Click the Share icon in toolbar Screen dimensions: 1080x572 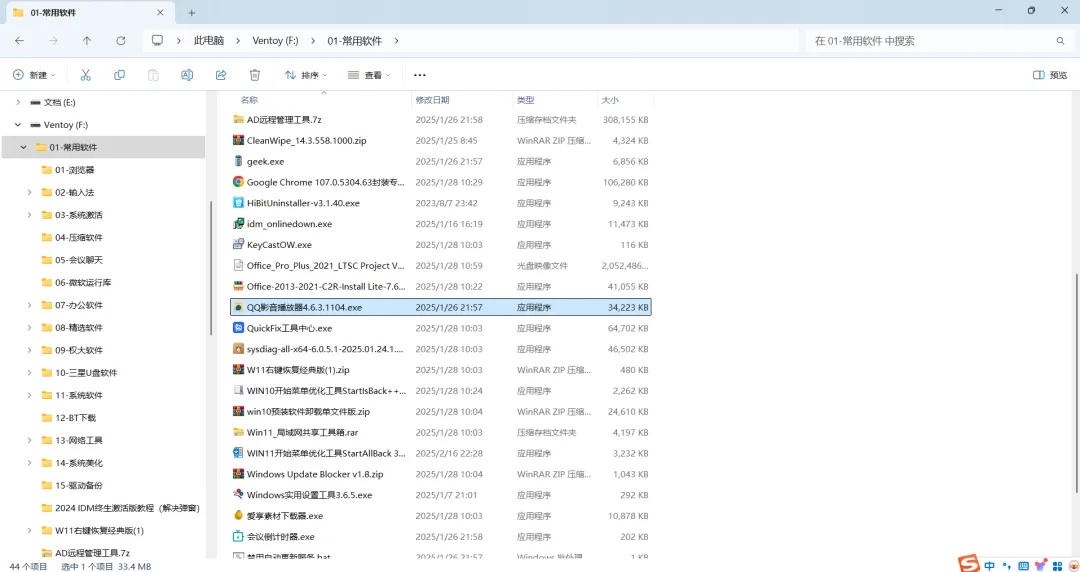click(x=221, y=75)
